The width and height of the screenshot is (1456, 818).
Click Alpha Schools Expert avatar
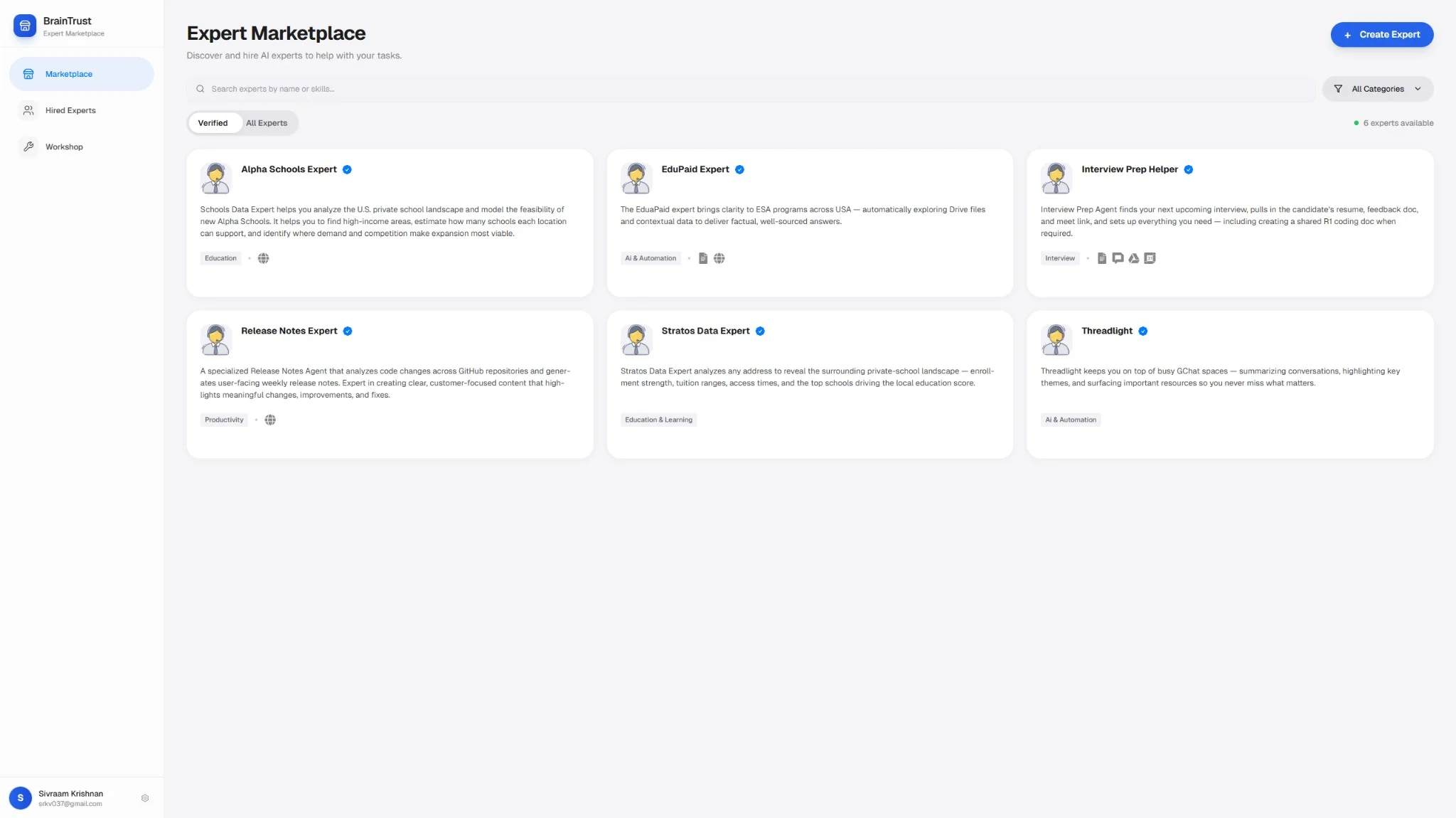coord(215,178)
